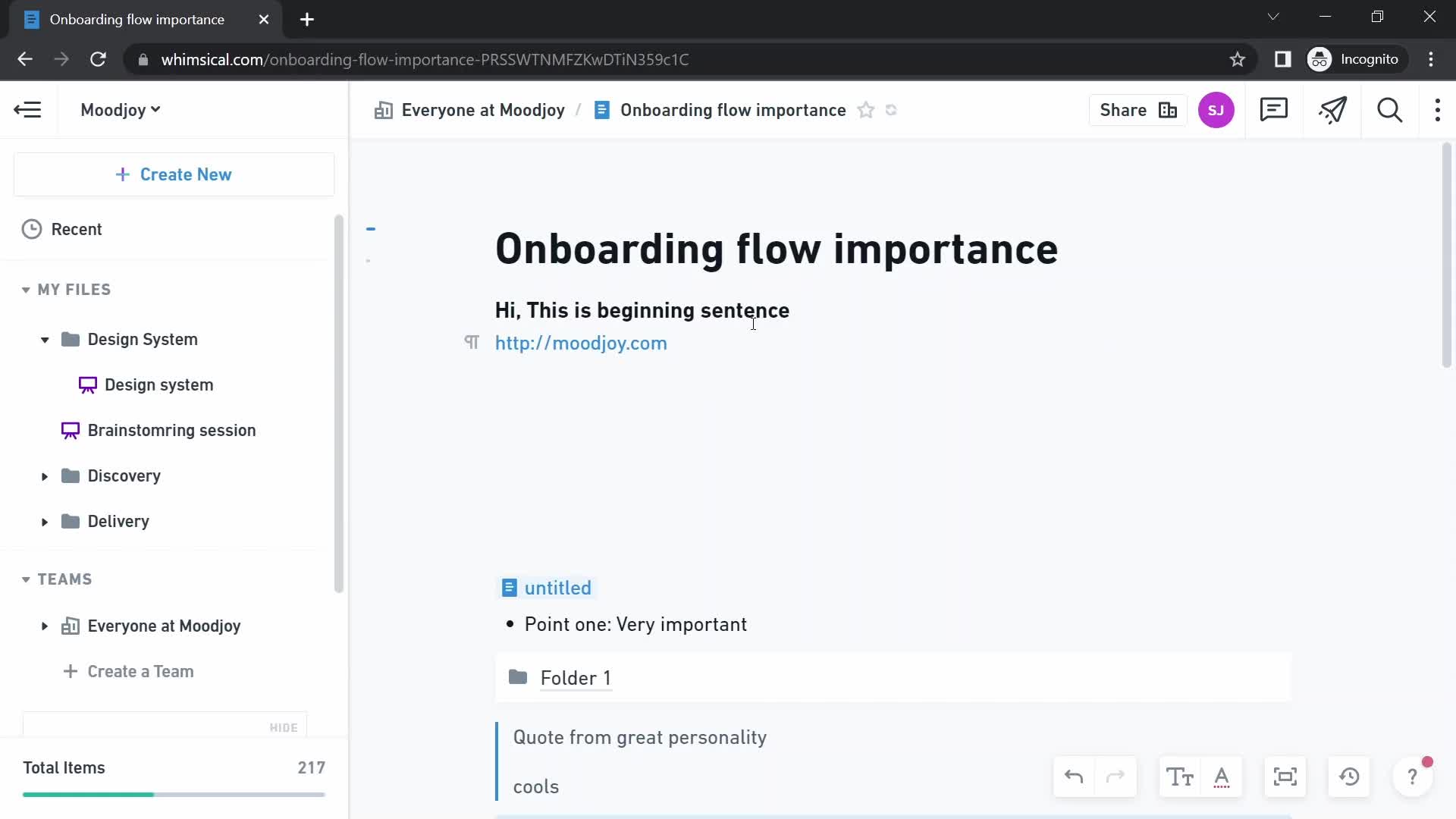The width and height of the screenshot is (1456, 819).
Task: Select the Moodjoy workspace dropdown
Action: click(120, 110)
